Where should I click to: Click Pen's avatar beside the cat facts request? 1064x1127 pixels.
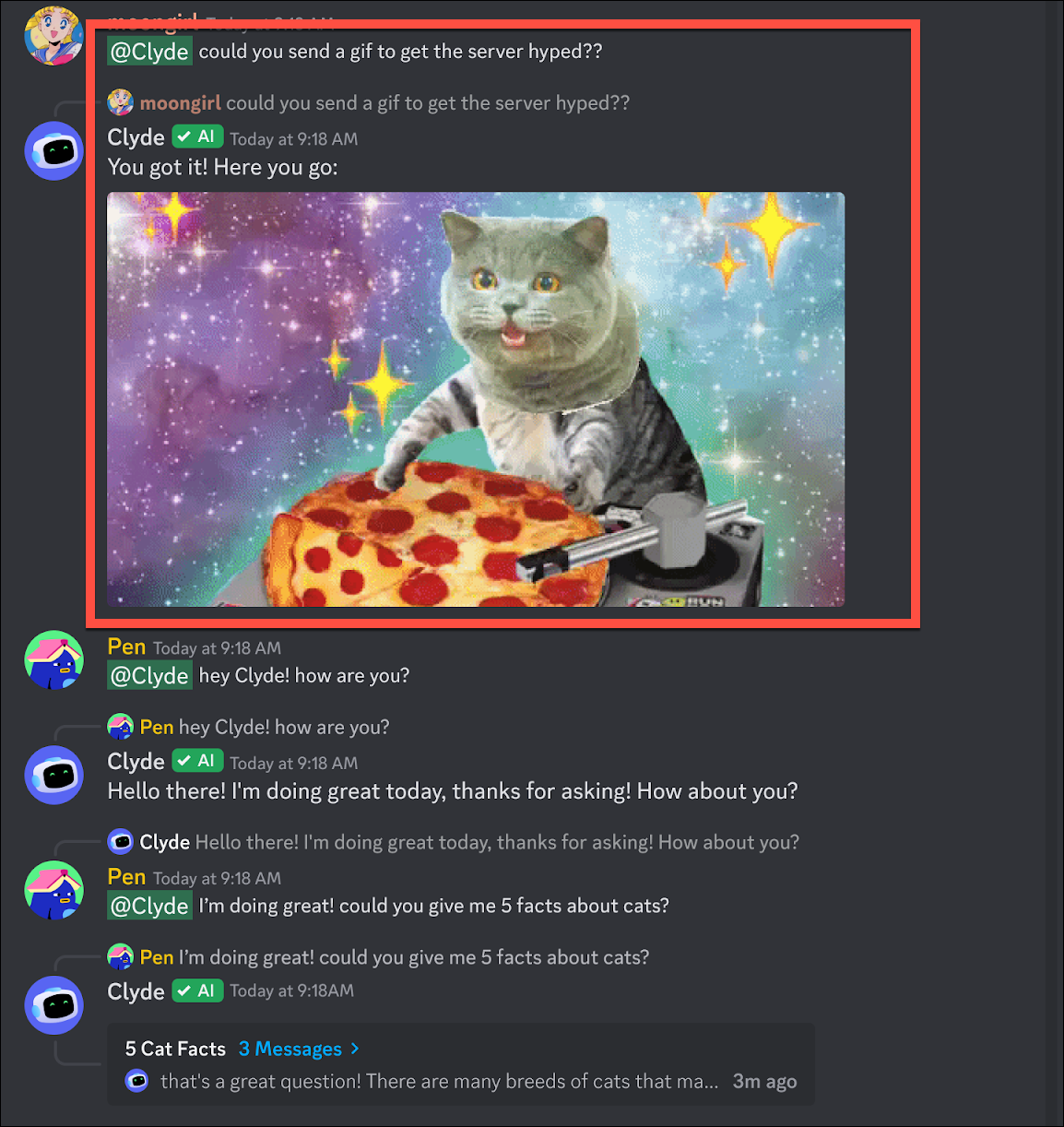tap(53, 890)
